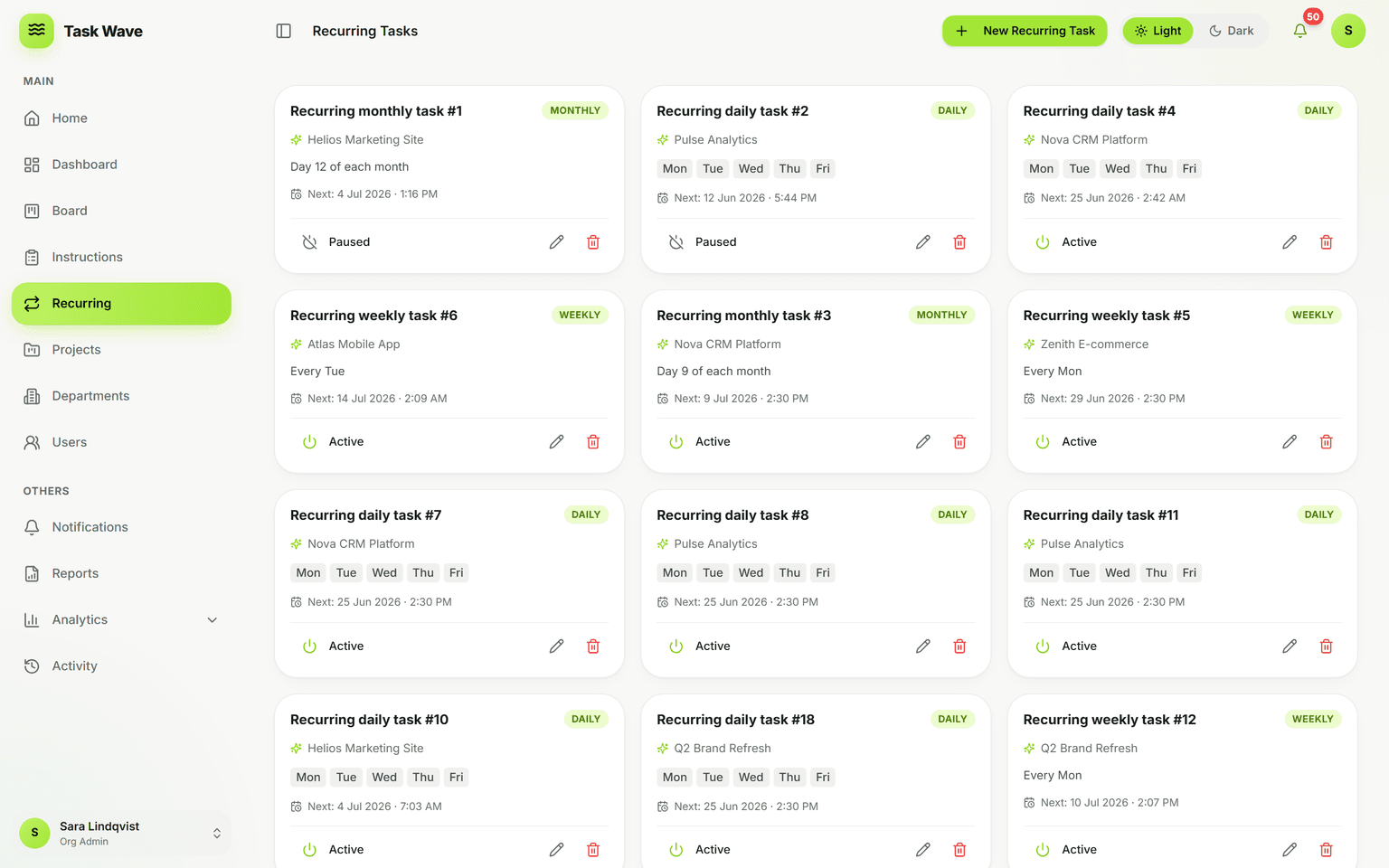Open Reports in sidebar
Image resolution: width=1389 pixels, height=868 pixels.
pyautogui.click(x=121, y=573)
